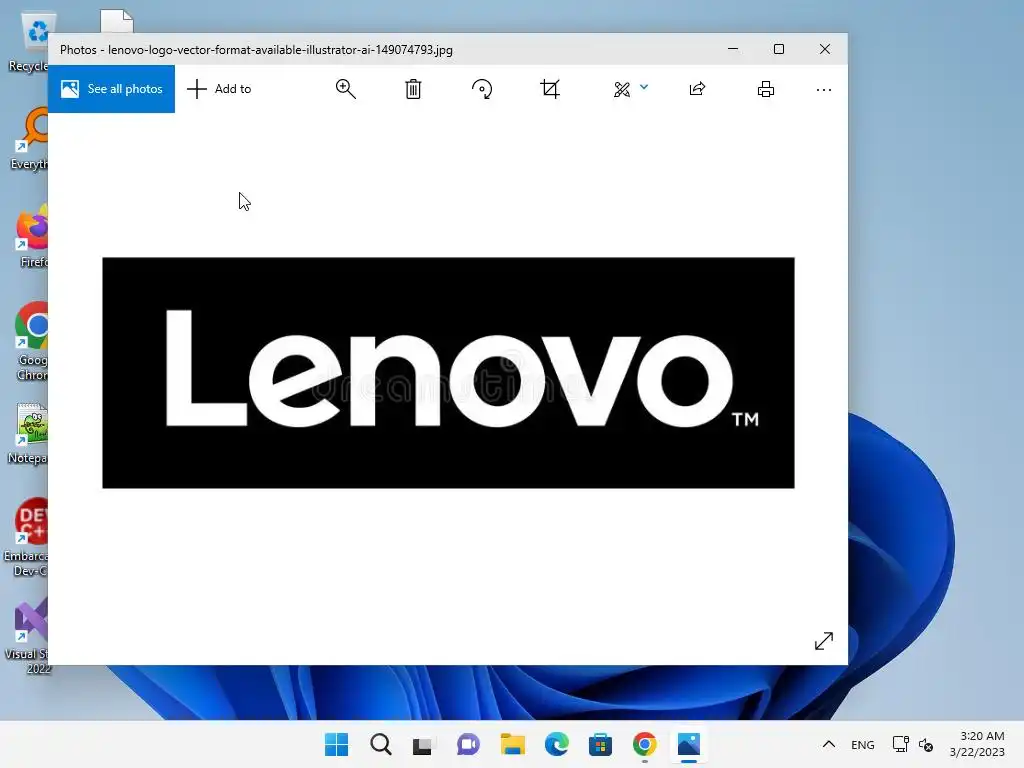Close the Photos window
The height and width of the screenshot is (768, 1024).
pos(825,49)
